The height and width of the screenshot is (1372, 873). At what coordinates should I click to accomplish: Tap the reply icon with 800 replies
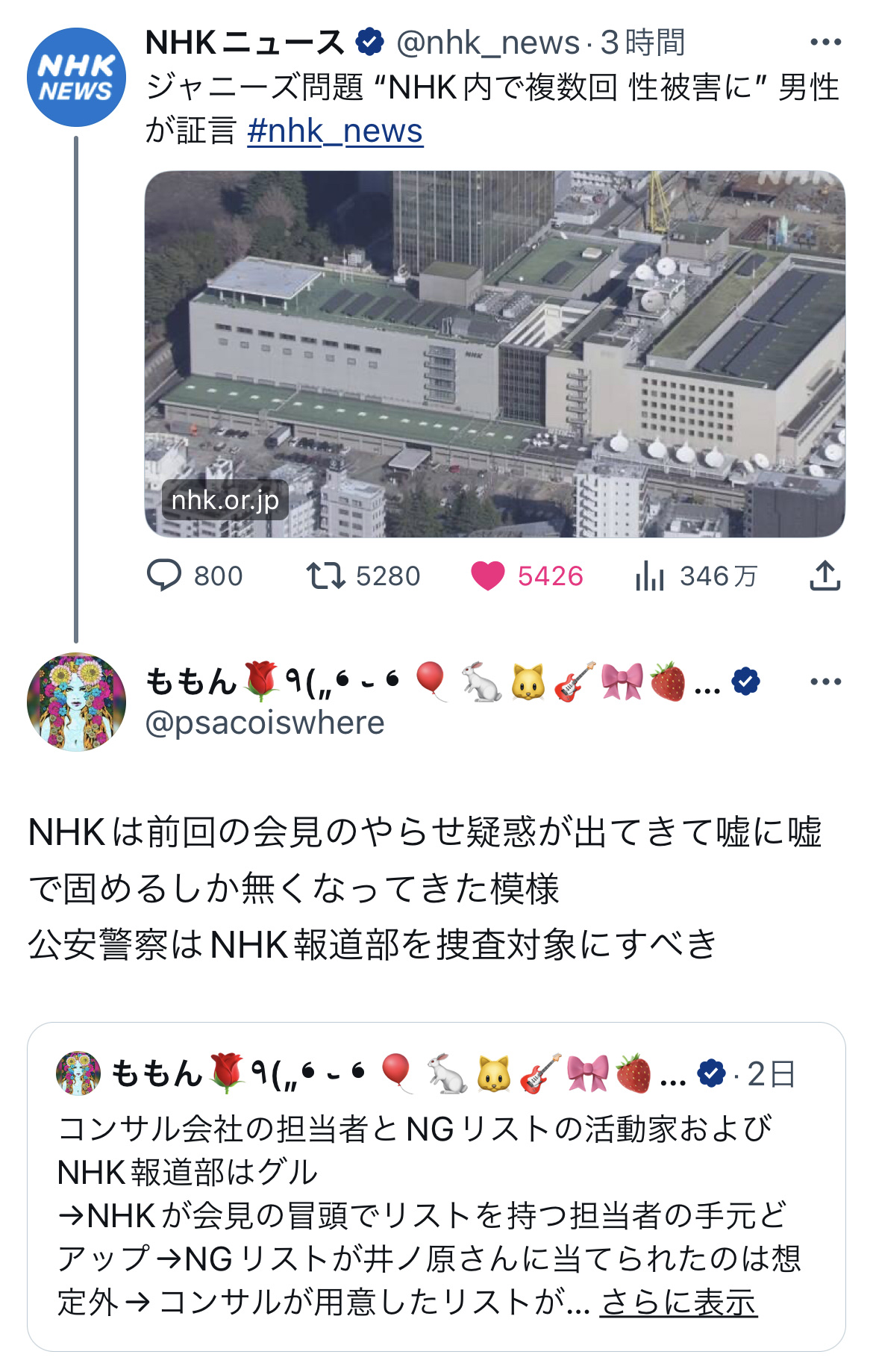pos(164,576)
